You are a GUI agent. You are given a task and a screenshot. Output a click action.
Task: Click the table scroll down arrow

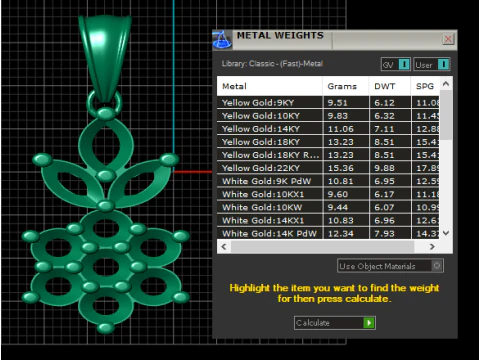(446, 233)
